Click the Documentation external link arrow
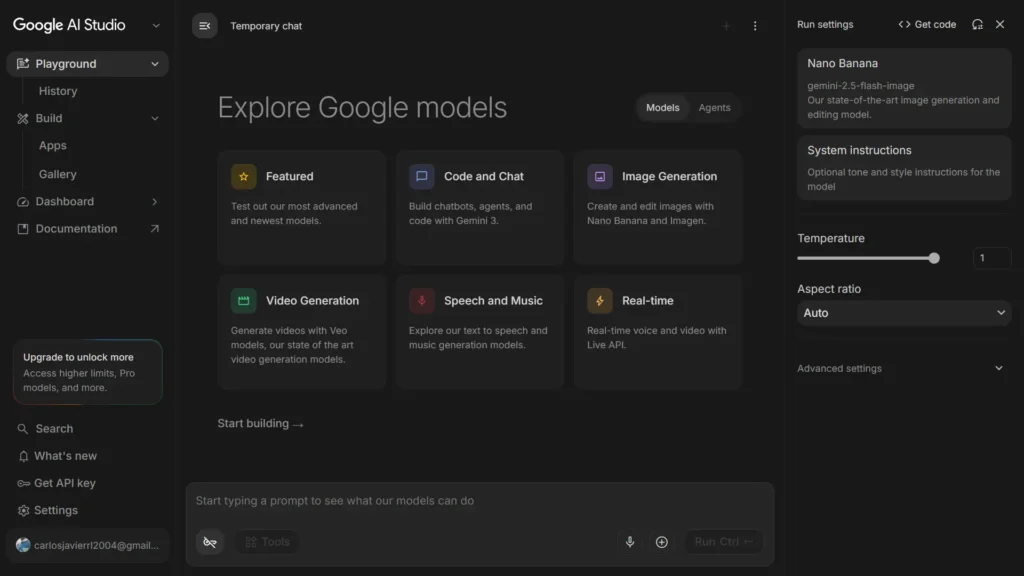 click(155, 229)
